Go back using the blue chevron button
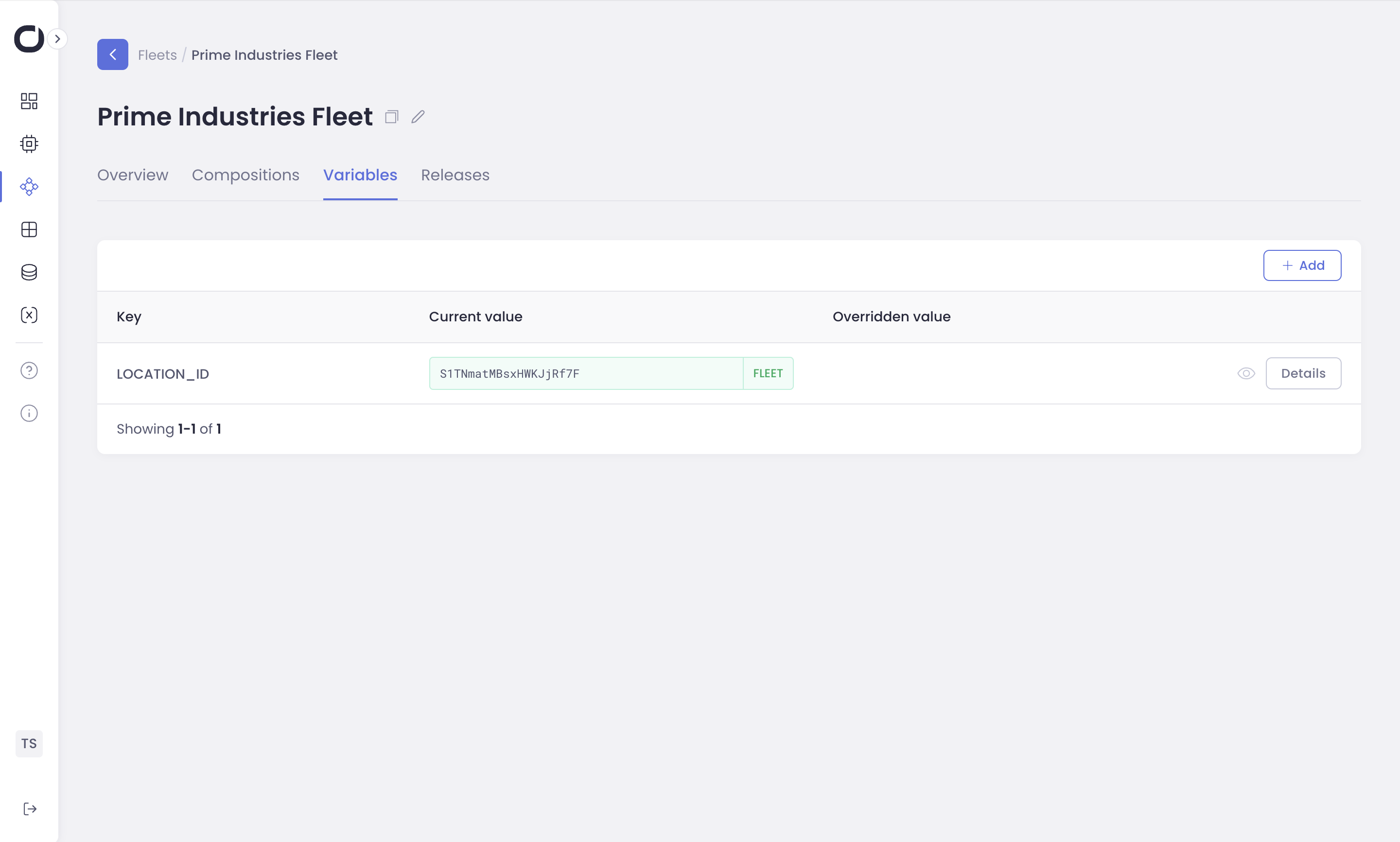This screenshot has height=842, width=1400. (x=112, y=54)
